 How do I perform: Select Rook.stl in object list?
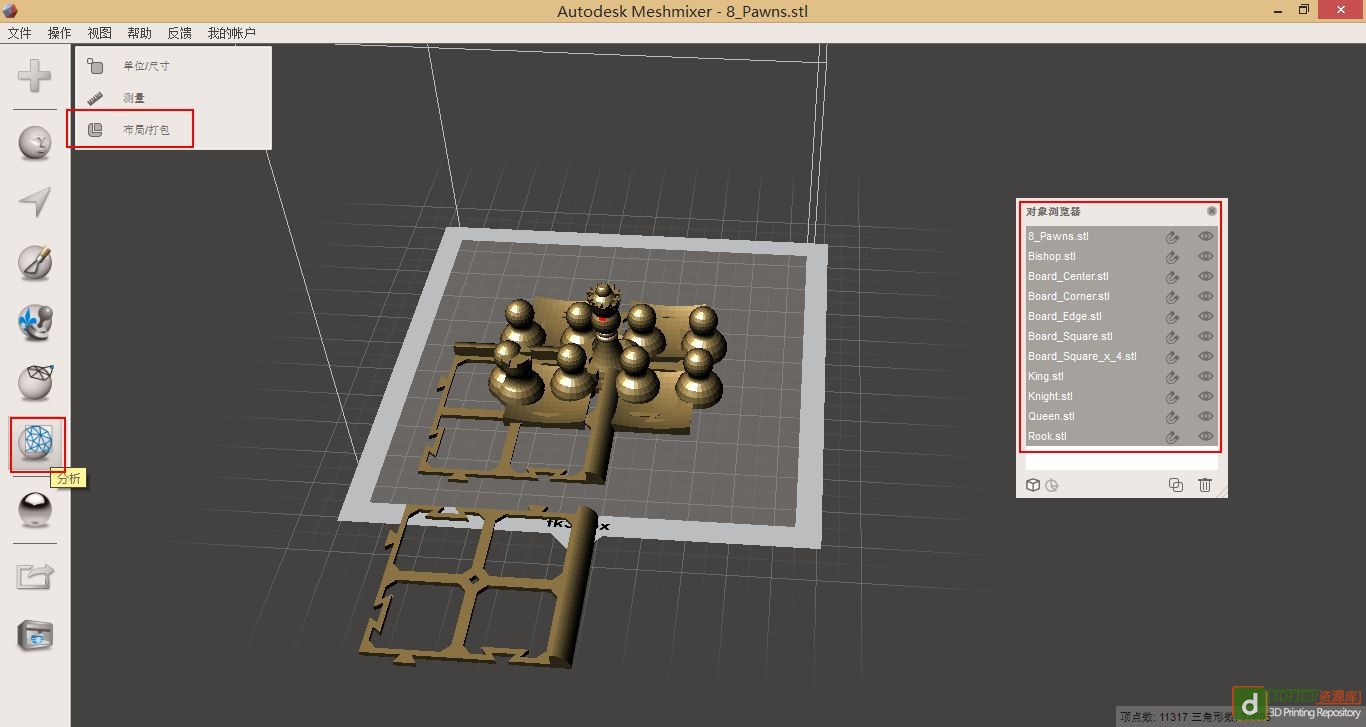(1121, 436)
